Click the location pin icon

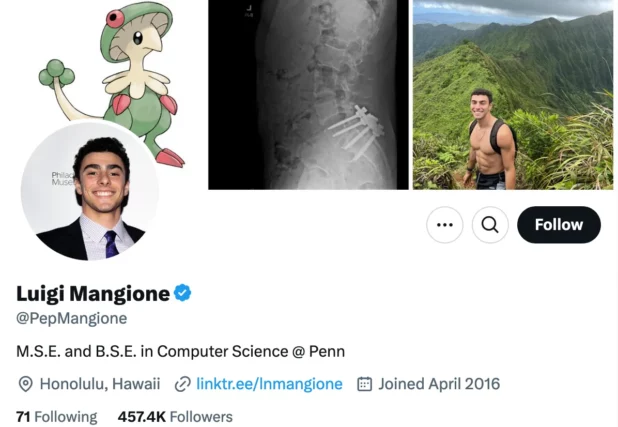click(x=26, y=384)
